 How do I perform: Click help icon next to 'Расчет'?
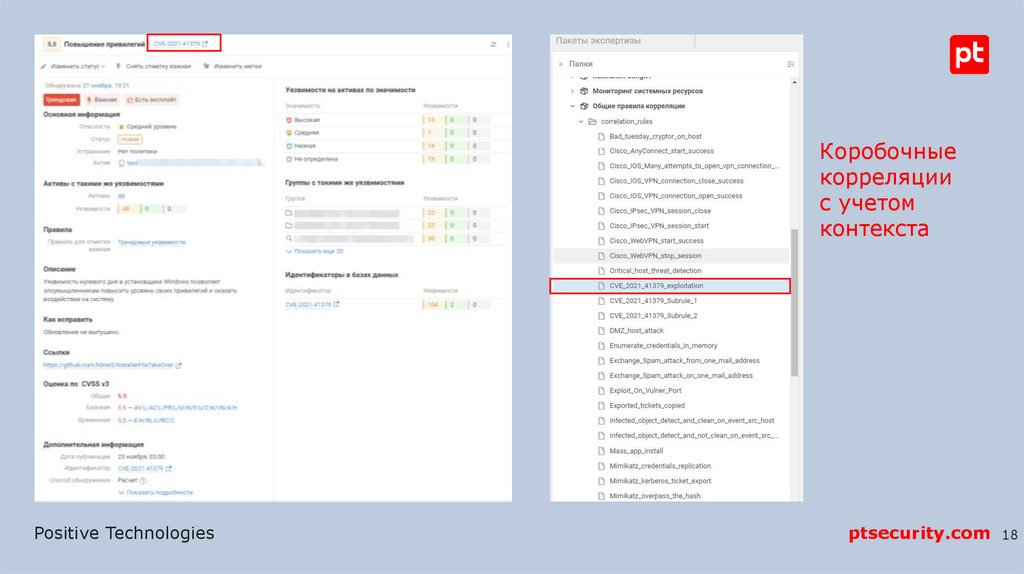pyautogui.click(x=143, y=481)
